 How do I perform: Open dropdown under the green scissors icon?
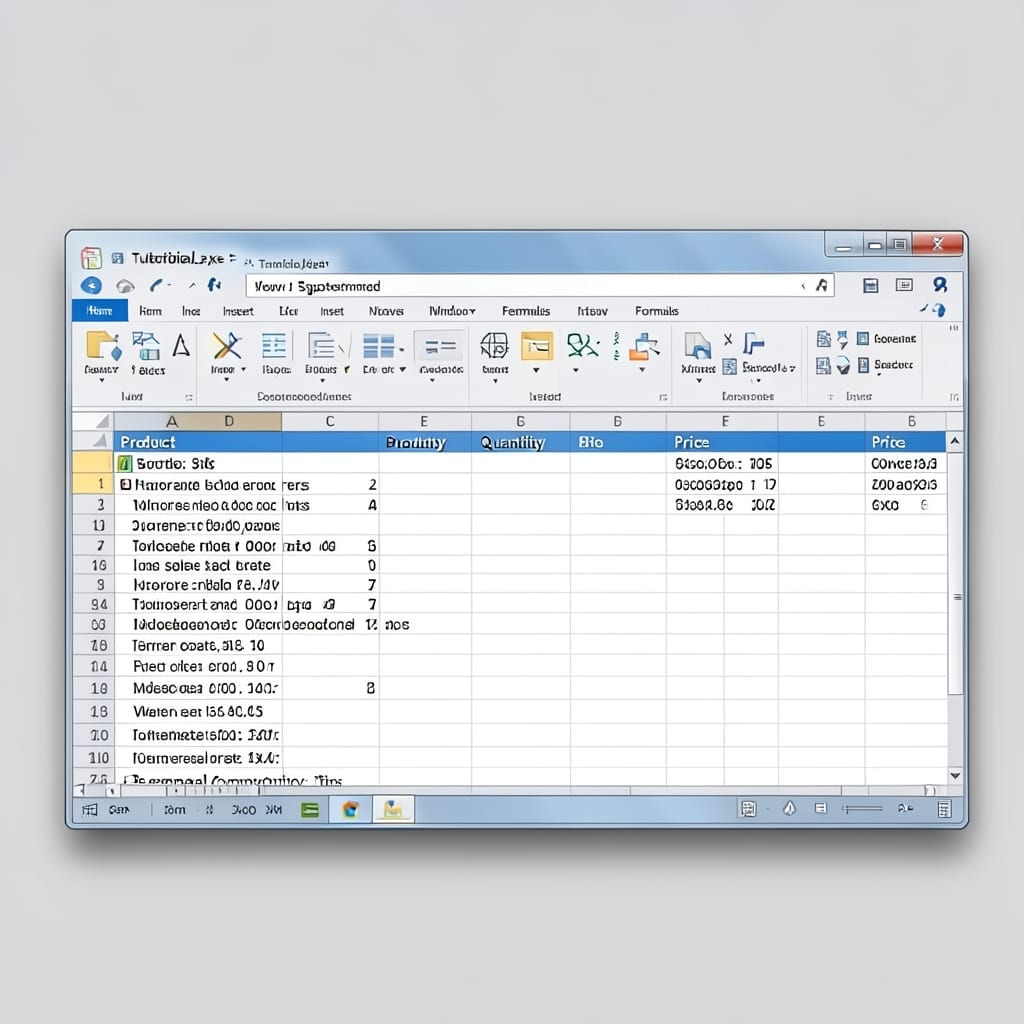[576, 370]
